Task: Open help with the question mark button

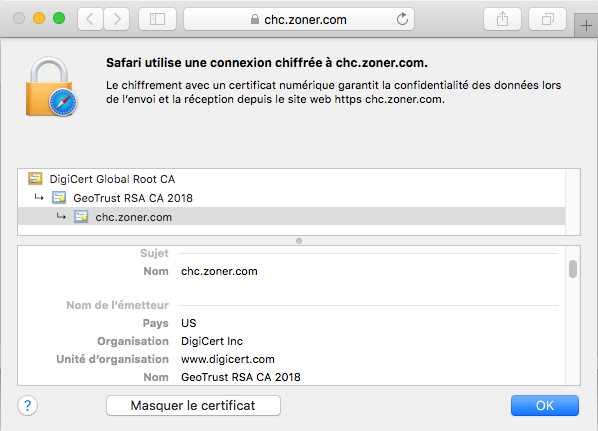Action: [x=27, y=405]
